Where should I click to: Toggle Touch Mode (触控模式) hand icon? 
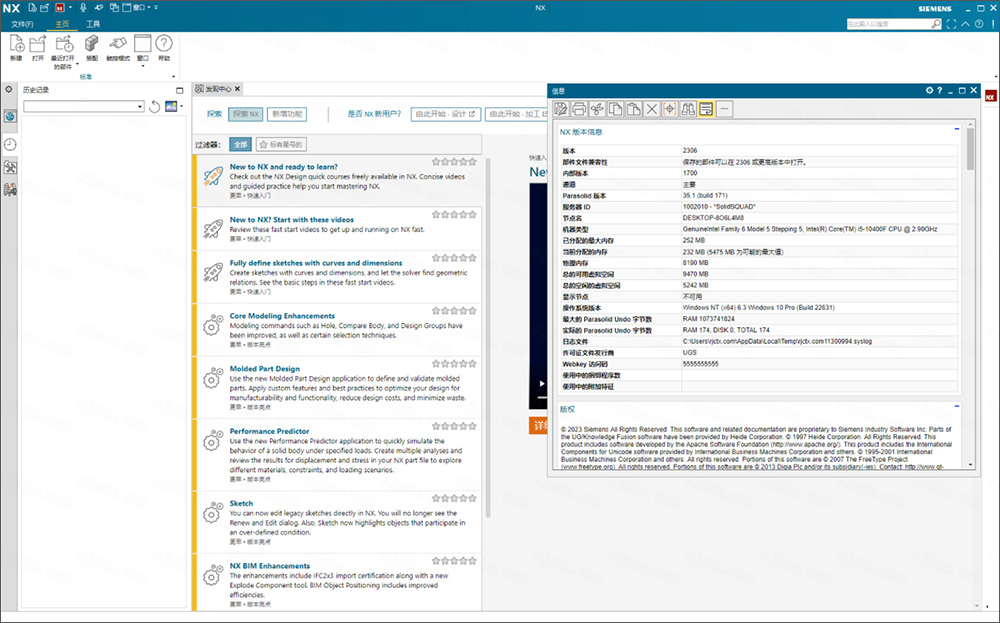[117, 43]
